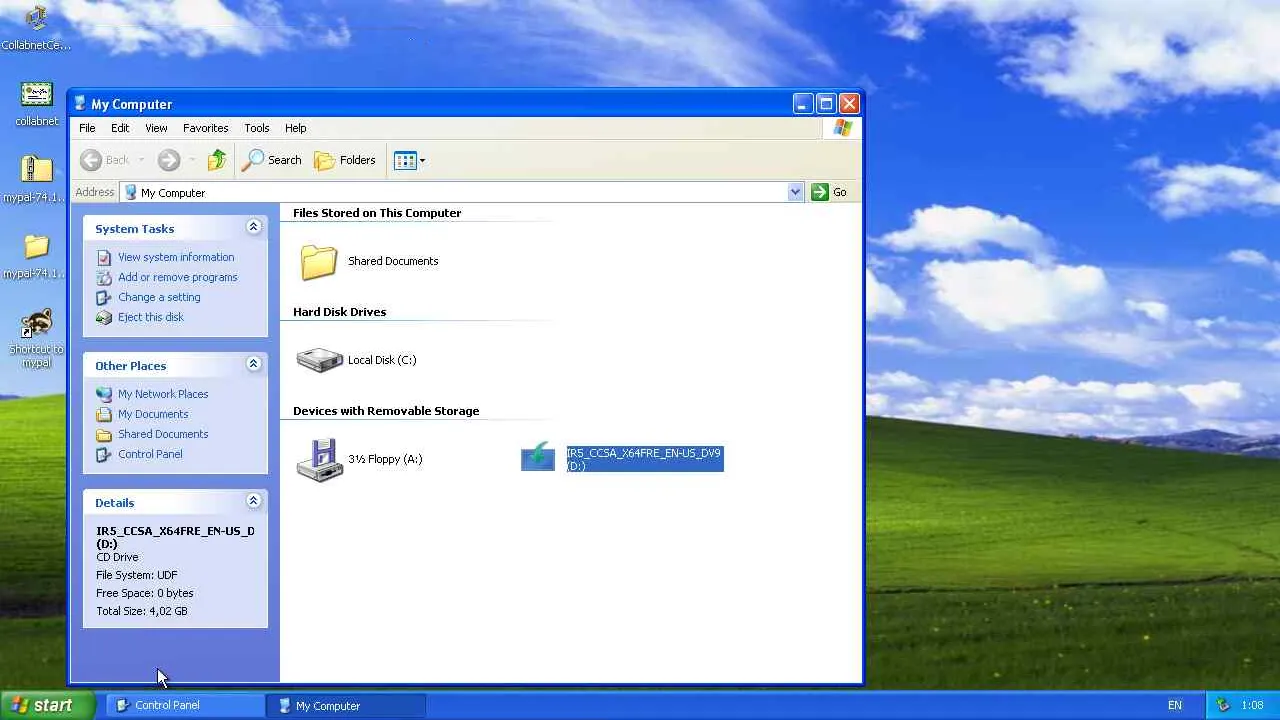Viewport: 1280px width, 720px height.
Task: Open Shared Documents link in Other Places
Action: (x=163, y=434)
